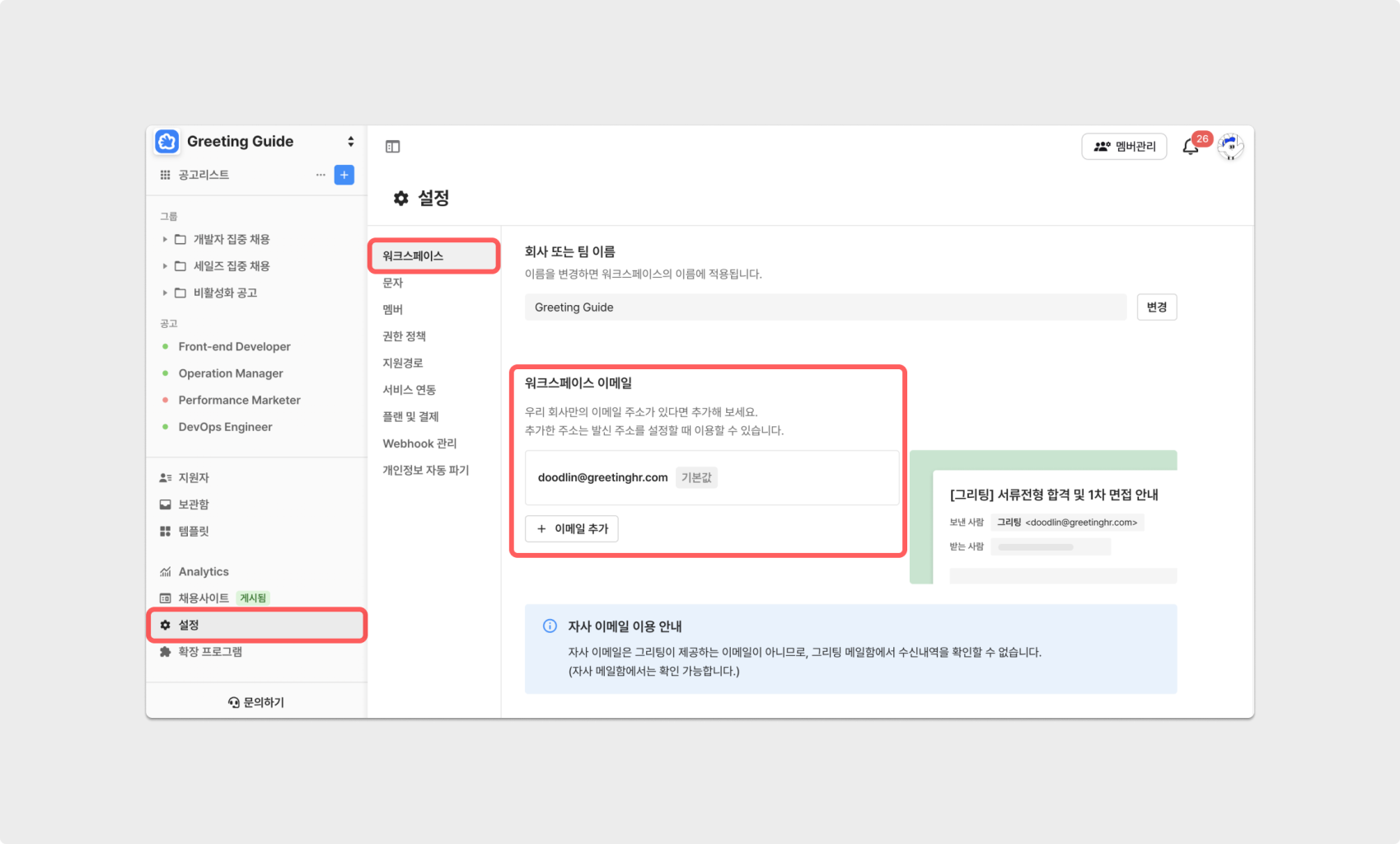
Task: Click the 기본값 default badge
Action: tap(696, 478)
